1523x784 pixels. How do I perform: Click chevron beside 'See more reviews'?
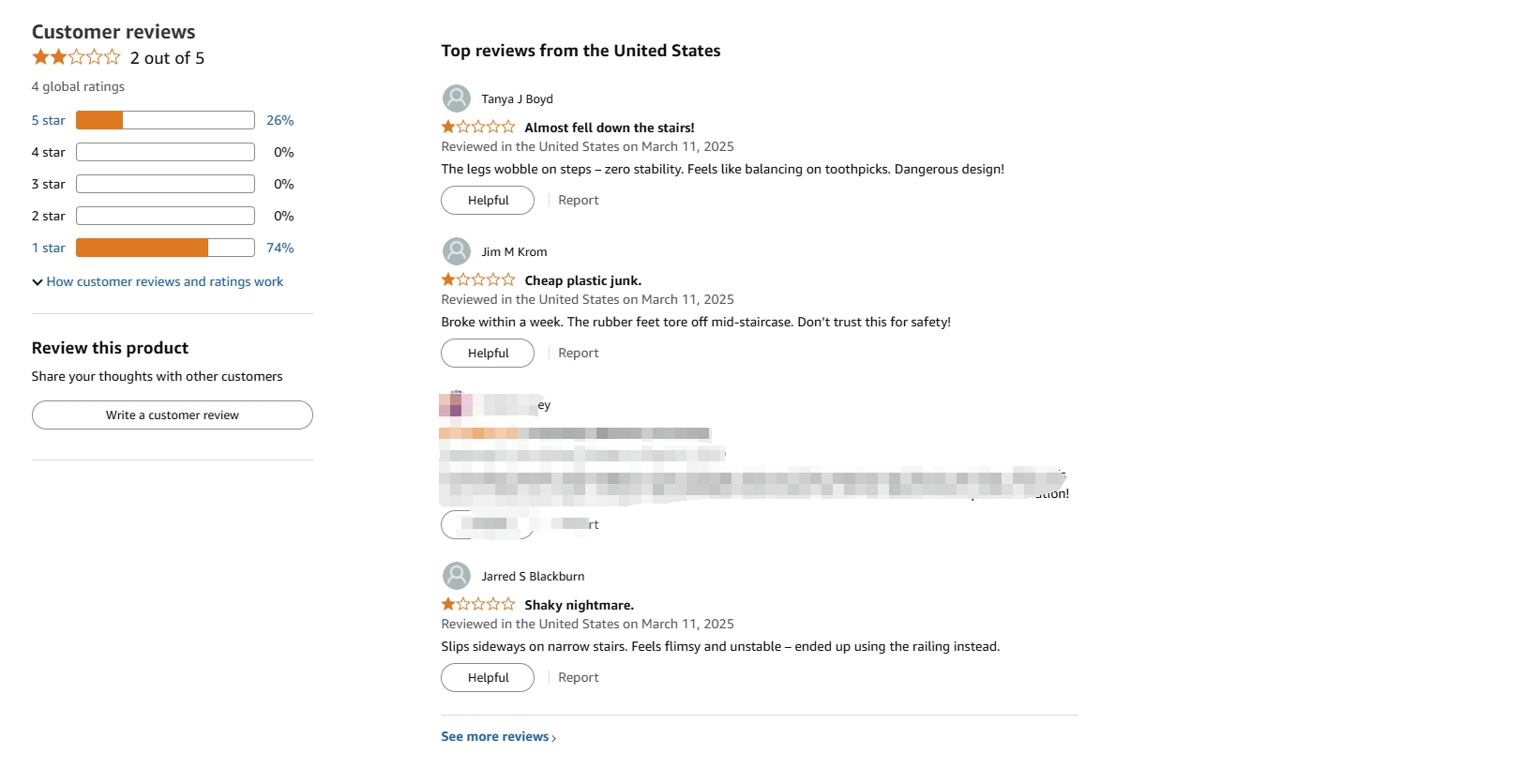click(554, 738)
